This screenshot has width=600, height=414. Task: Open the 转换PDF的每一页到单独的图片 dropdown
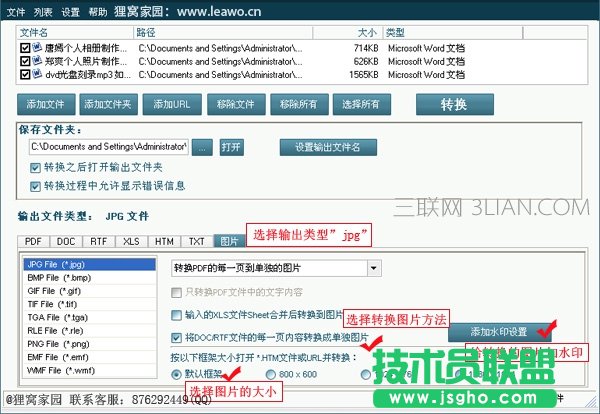point(374,268)
